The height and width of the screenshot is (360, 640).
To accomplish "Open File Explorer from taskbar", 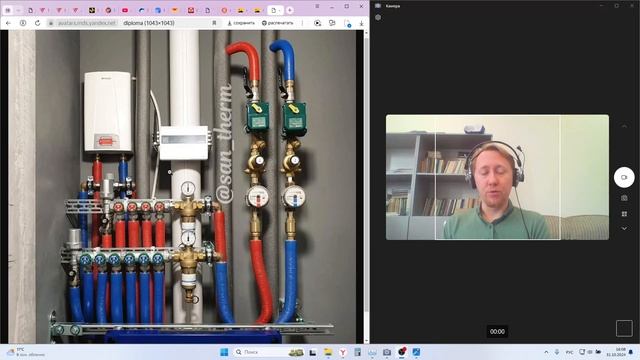I will pos(328,352).
